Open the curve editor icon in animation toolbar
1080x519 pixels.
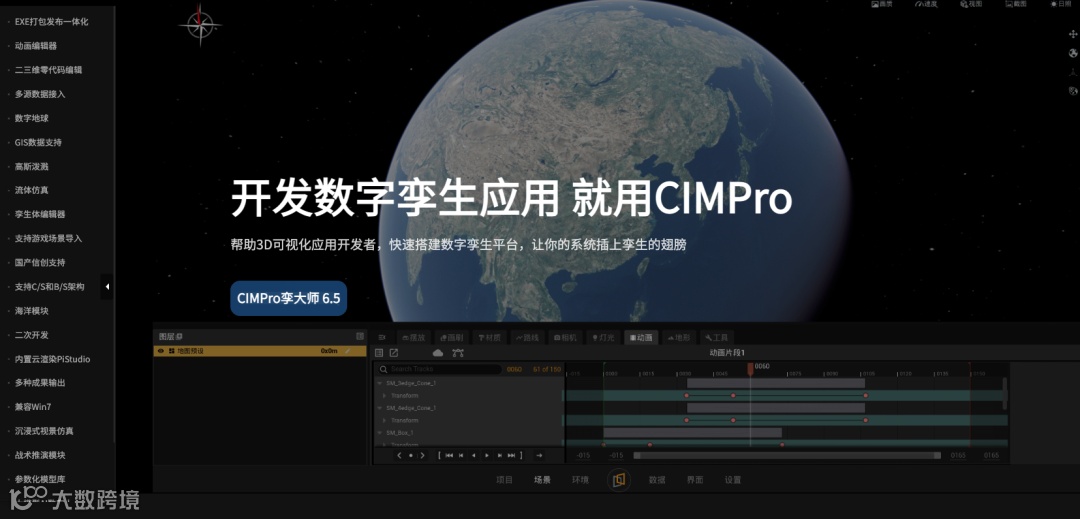point(458,353)
